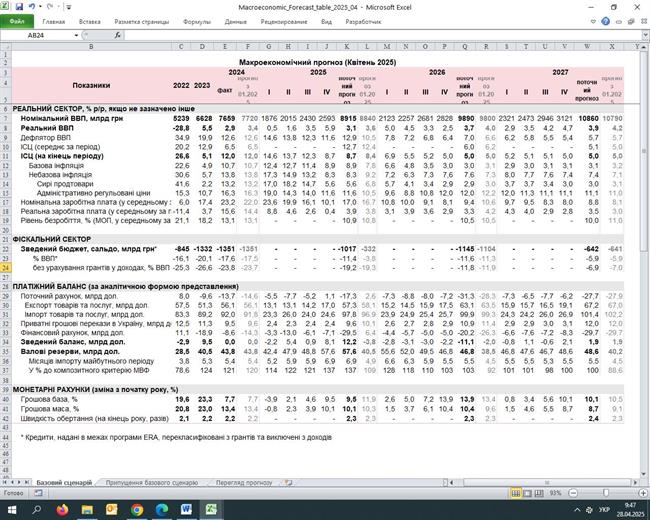This screenshot has height=520, width=650.
Task: Switch to Page Break Preview icon
Action: pyautogui.click(x=539, y=493)
